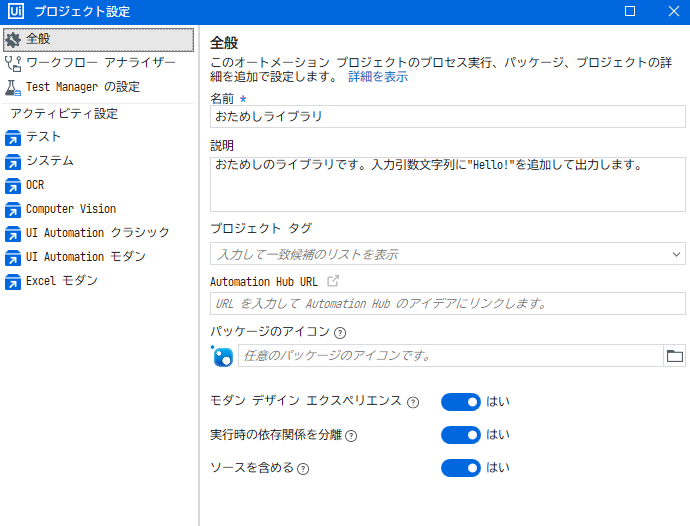Image resolution: width=690 pixels, height=526 pixels.
Task: Open Test Manager の設定 page
Action: [99, 88]
